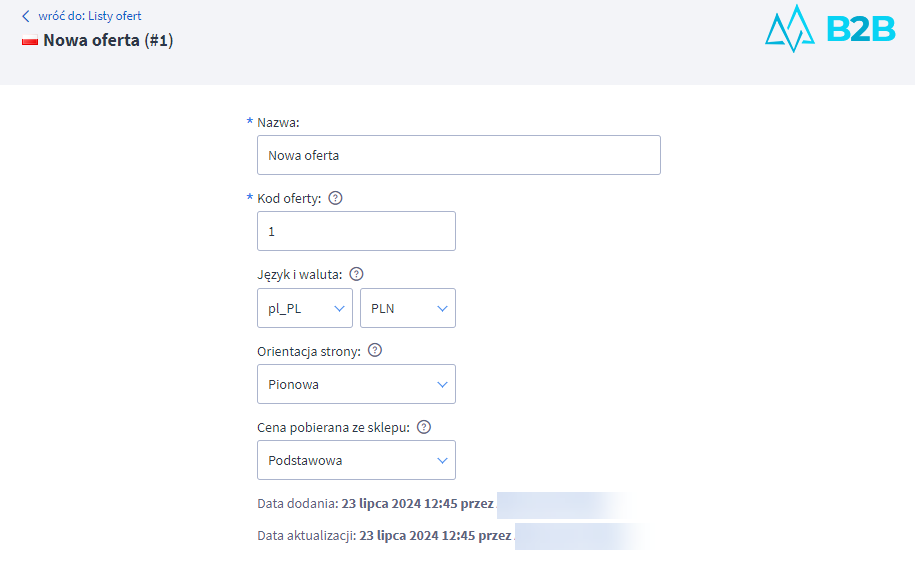
Task: Click the 'Data aktualizacji' timestamp line
Action: [384, 536]
